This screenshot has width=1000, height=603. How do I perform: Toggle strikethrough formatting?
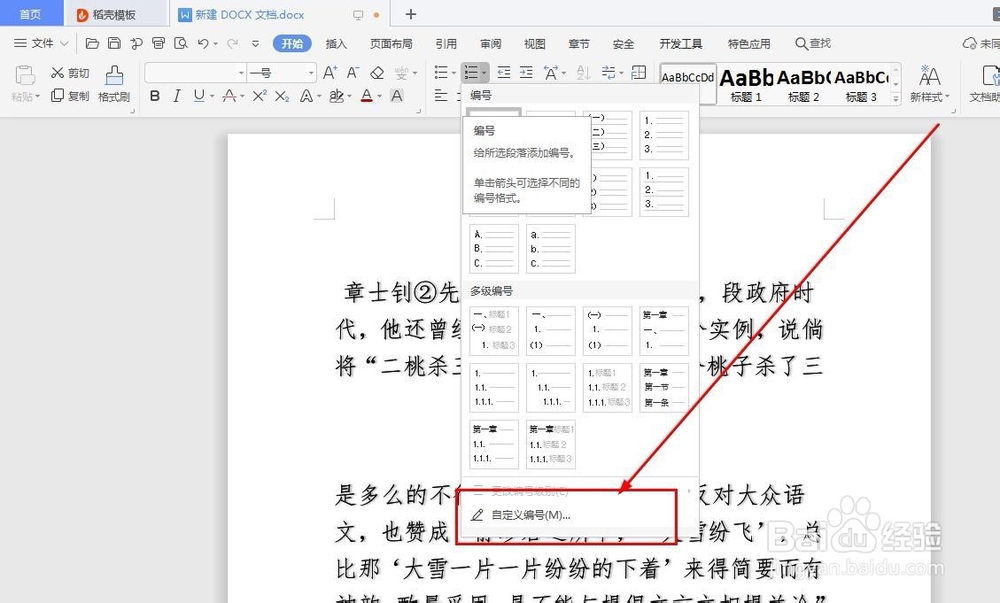[229, 96]
